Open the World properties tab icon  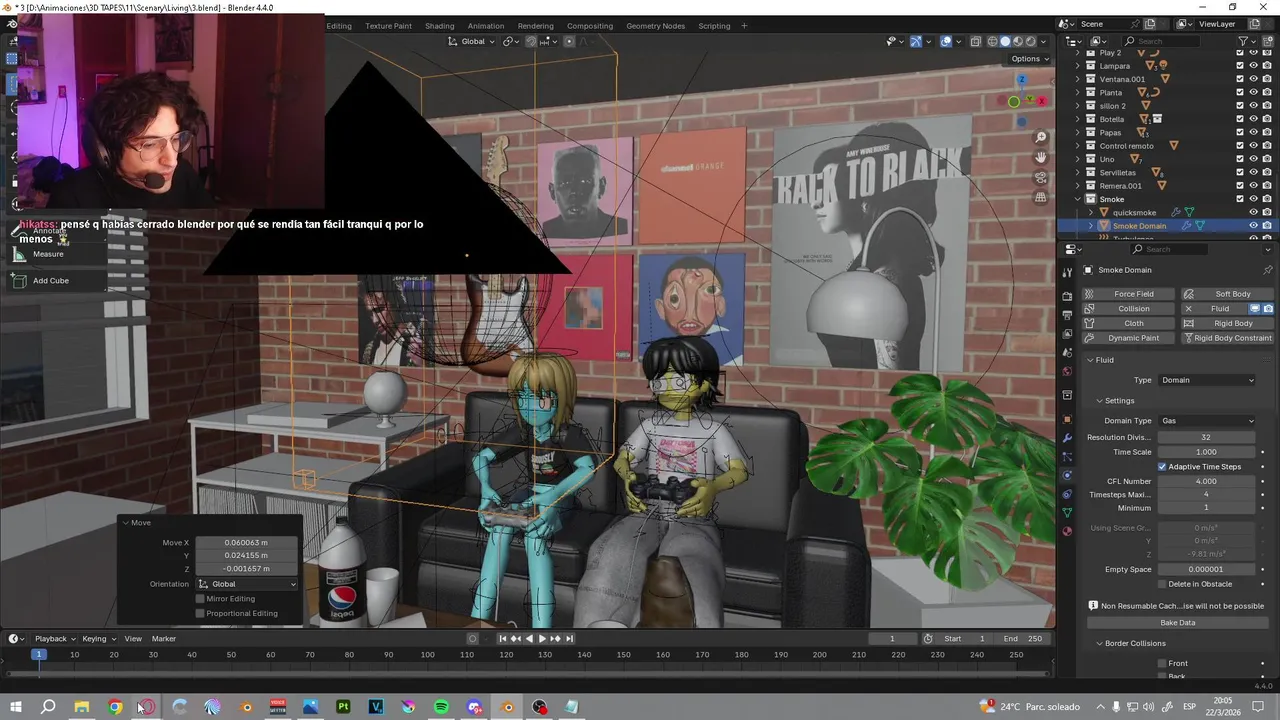[x=1067, y=371]
